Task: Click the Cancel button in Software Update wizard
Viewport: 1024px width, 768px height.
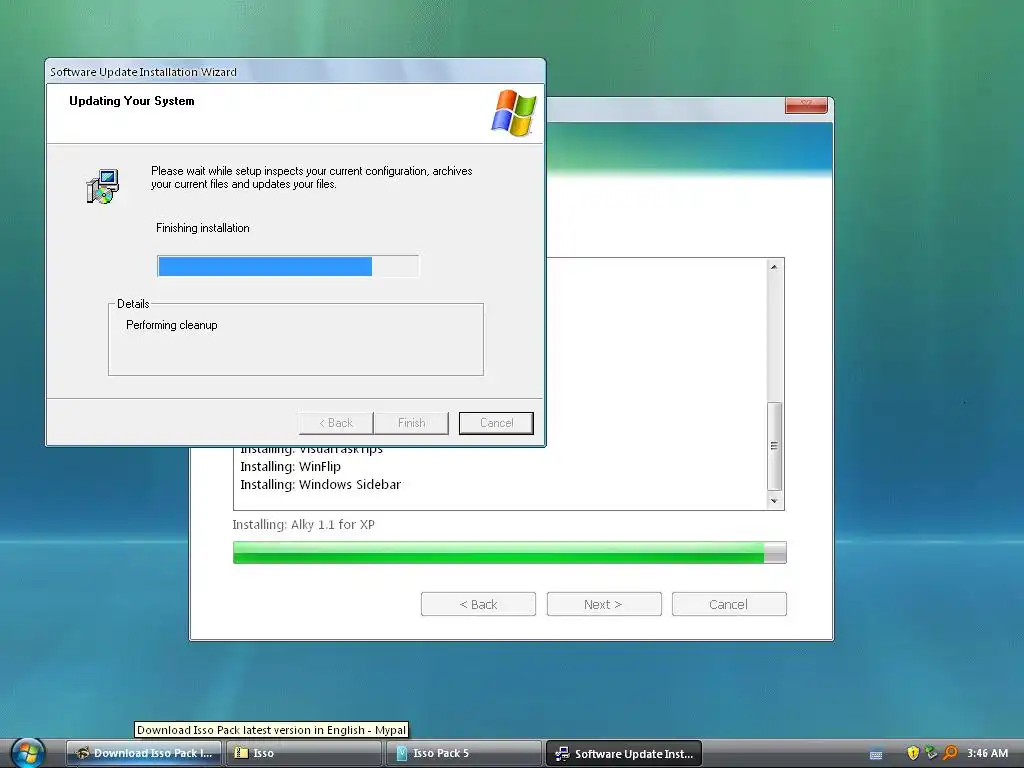Action: (x=496, y=423)
